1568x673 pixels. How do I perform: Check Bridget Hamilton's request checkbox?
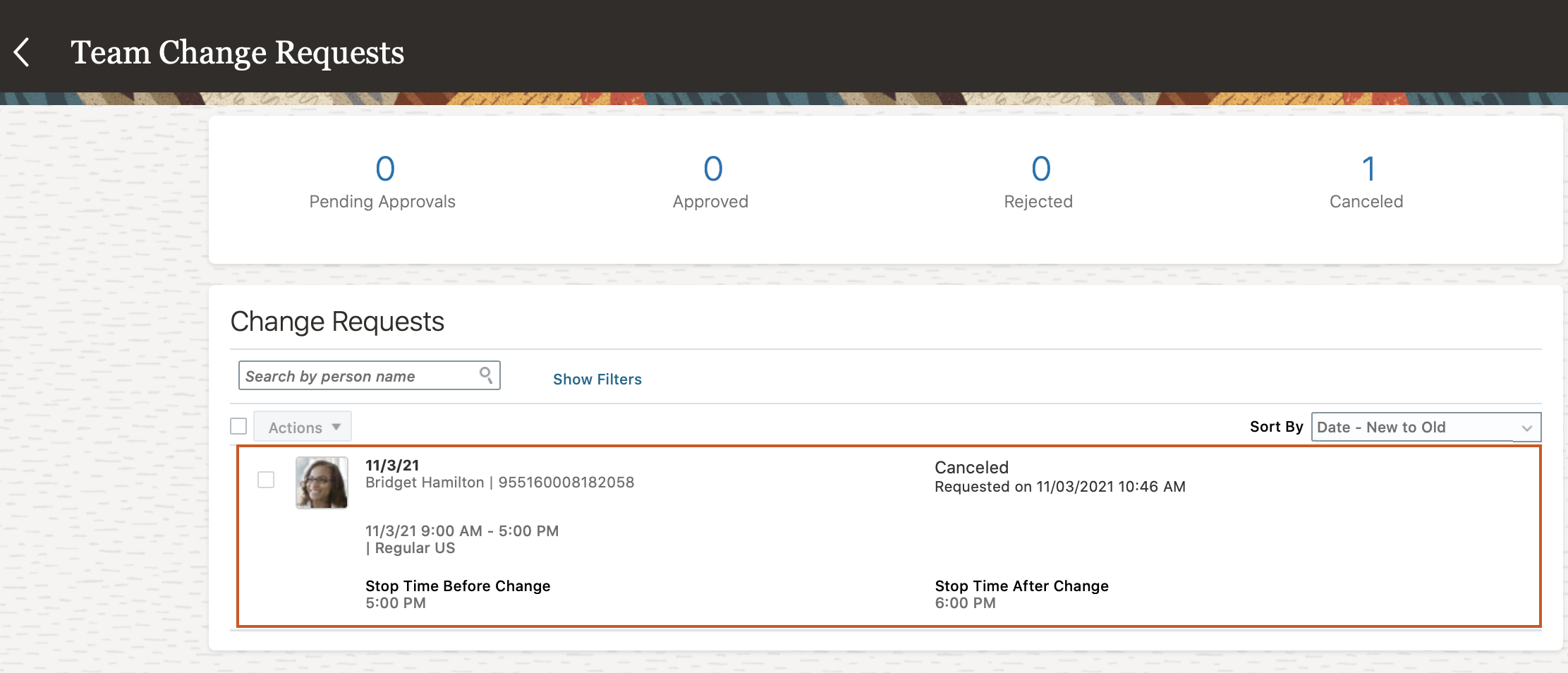[266, 480]
